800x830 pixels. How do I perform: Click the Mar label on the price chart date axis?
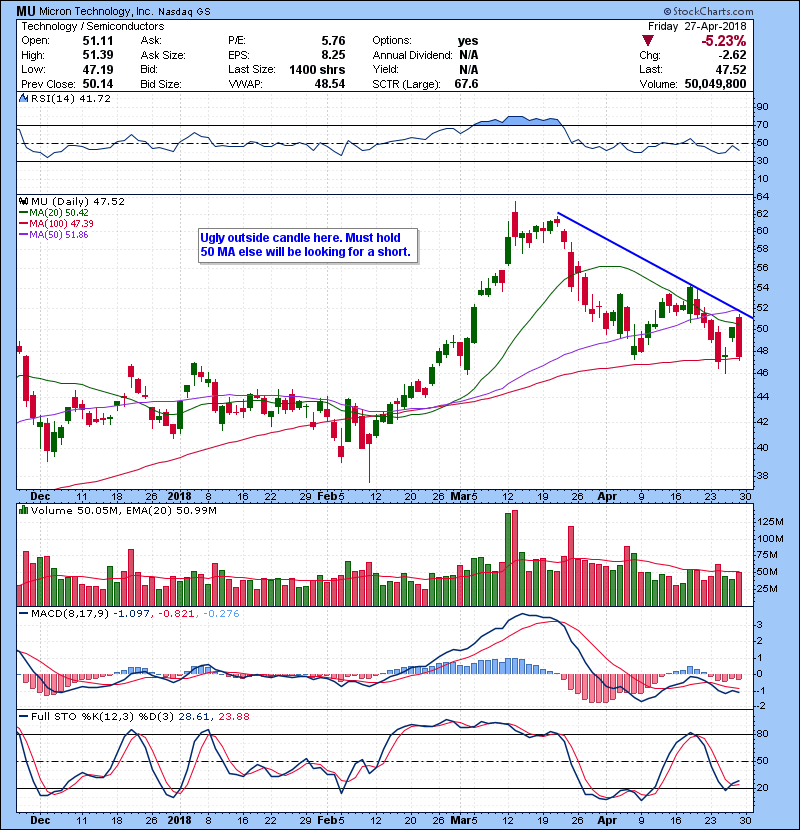pyautogui.click(x=461, y=496)
